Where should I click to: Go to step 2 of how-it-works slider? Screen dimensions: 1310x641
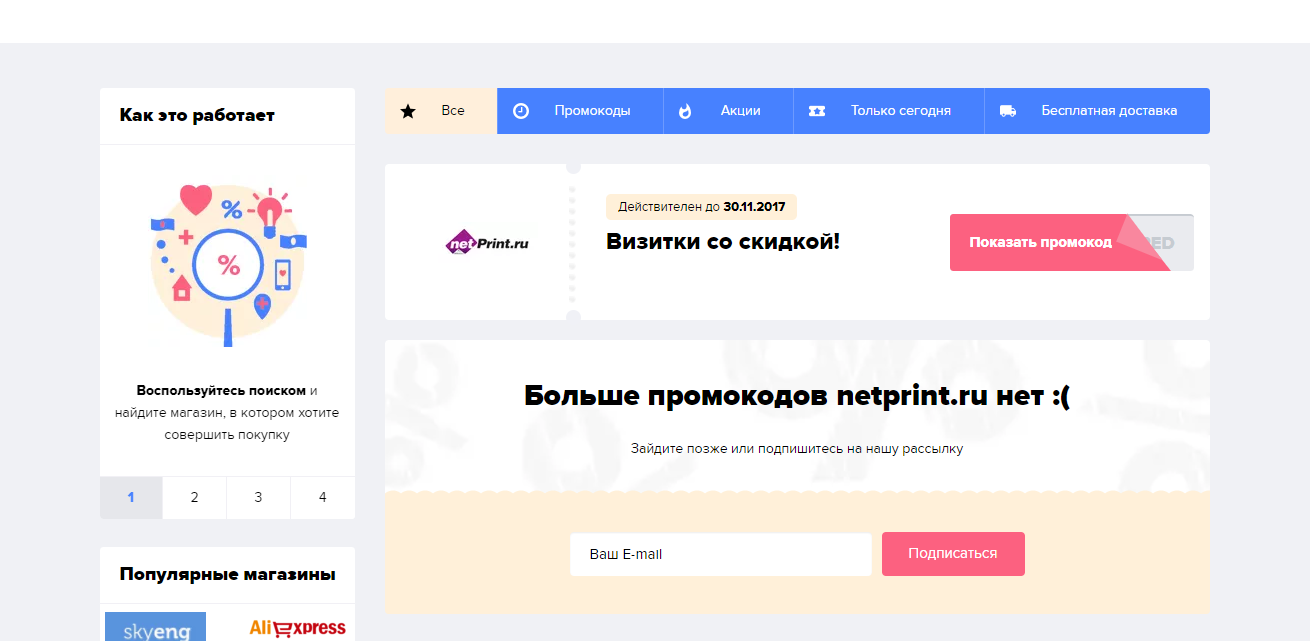(194, 498)
